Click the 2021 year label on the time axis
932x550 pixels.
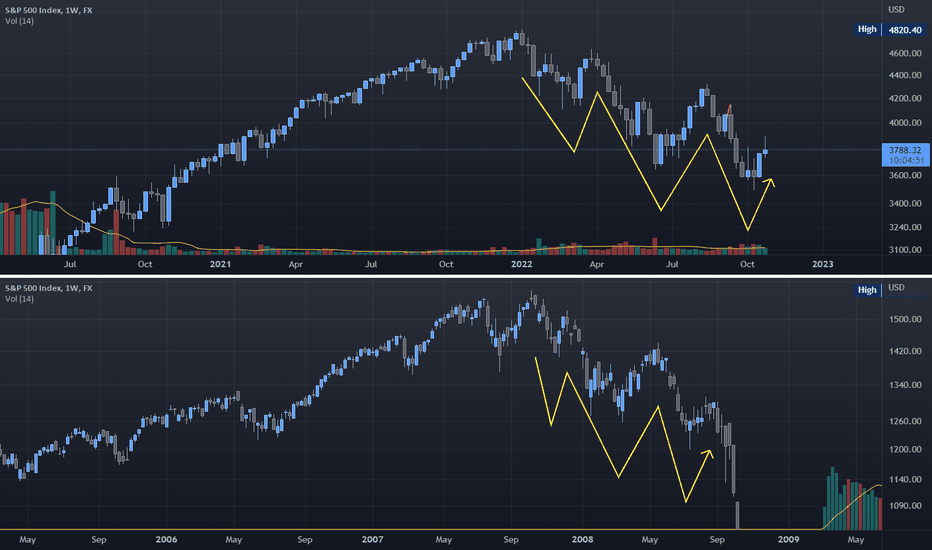tap(221, 264)
